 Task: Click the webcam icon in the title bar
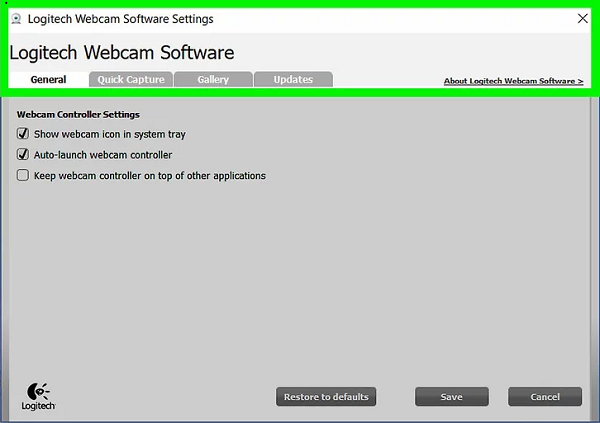pos(16,19)
